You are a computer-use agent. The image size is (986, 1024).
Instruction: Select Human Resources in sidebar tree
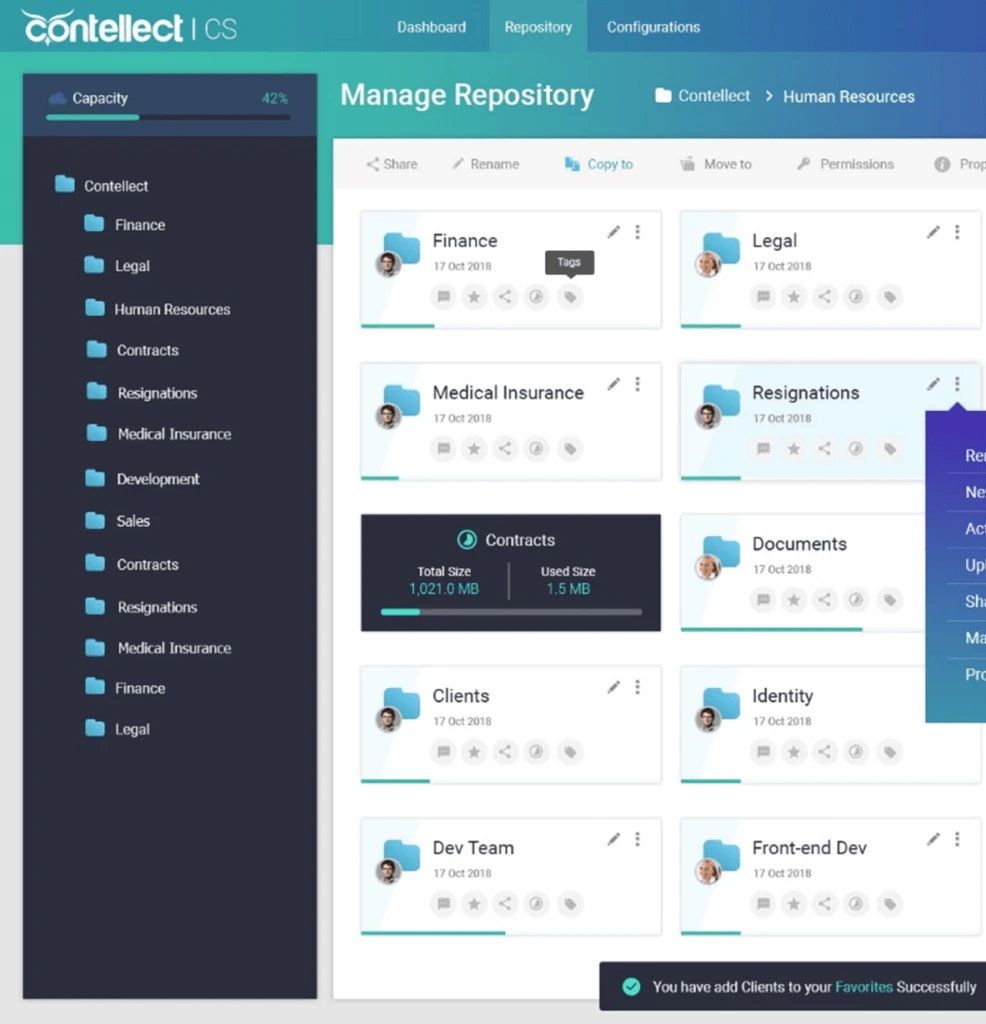pyautogui.click(x=158, y=309)
